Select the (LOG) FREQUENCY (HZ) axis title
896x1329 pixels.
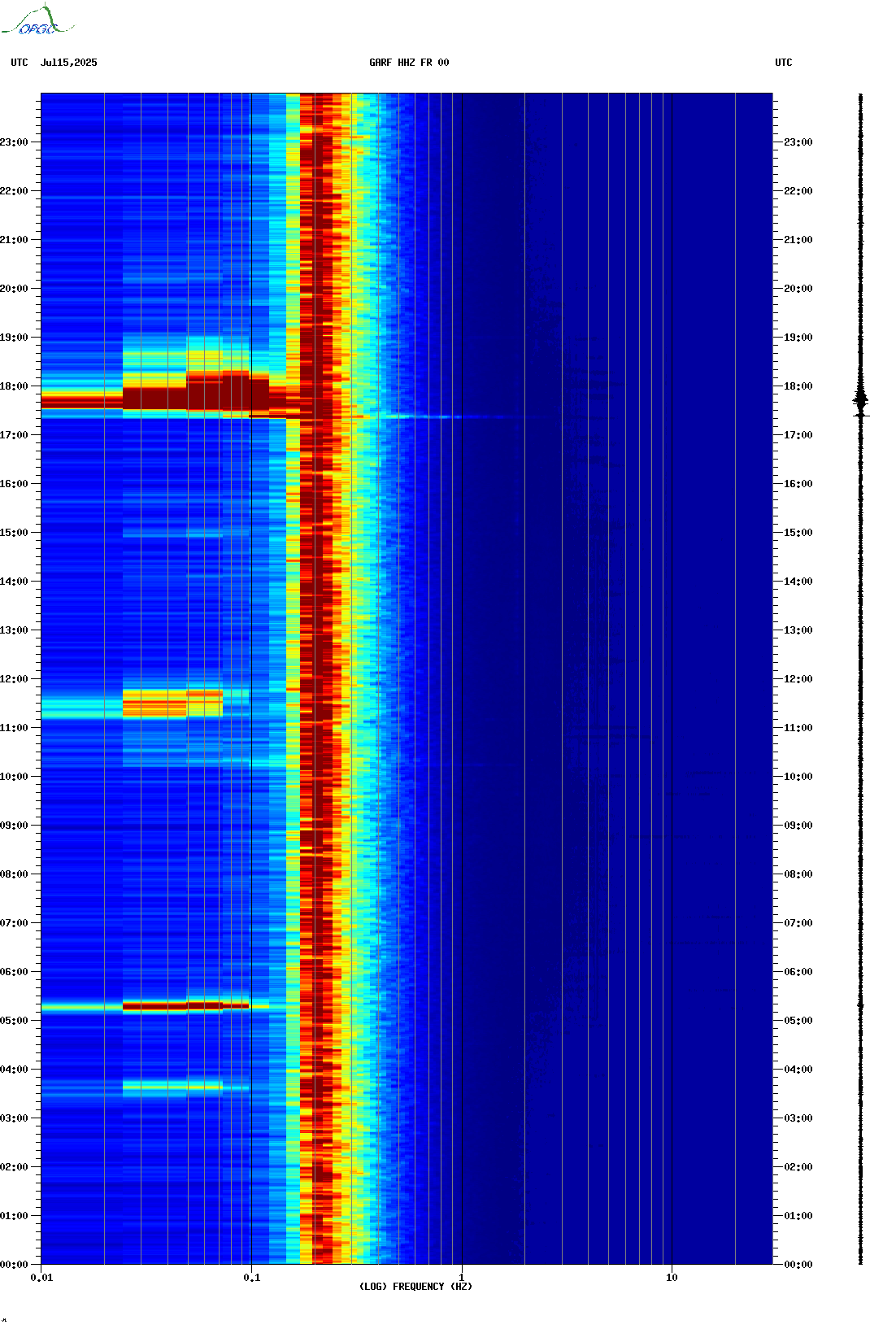(x=415, y=1287)
